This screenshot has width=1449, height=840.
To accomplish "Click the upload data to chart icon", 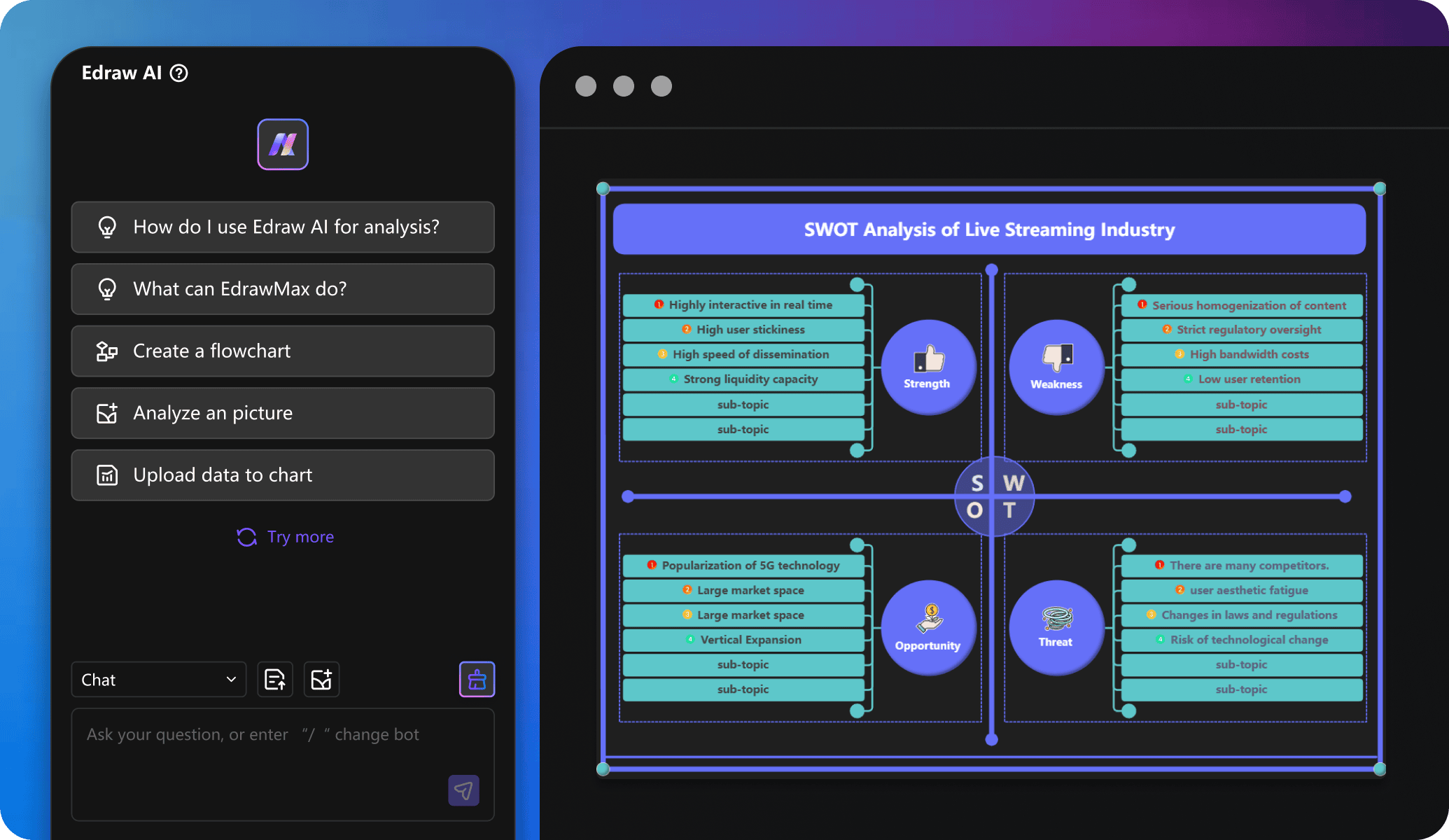I will (x=107, y=473).
